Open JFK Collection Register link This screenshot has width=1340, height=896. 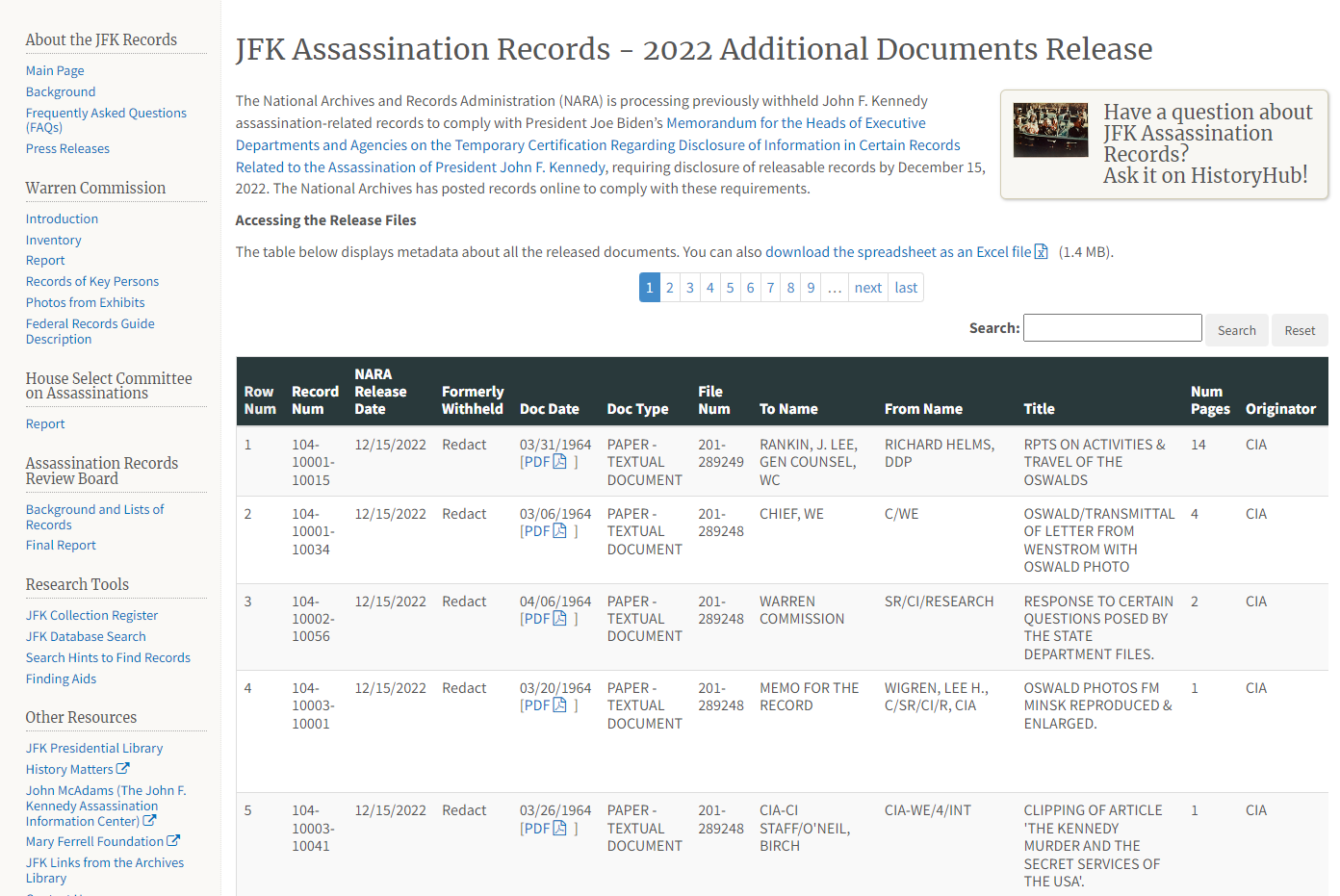point(91,615)
